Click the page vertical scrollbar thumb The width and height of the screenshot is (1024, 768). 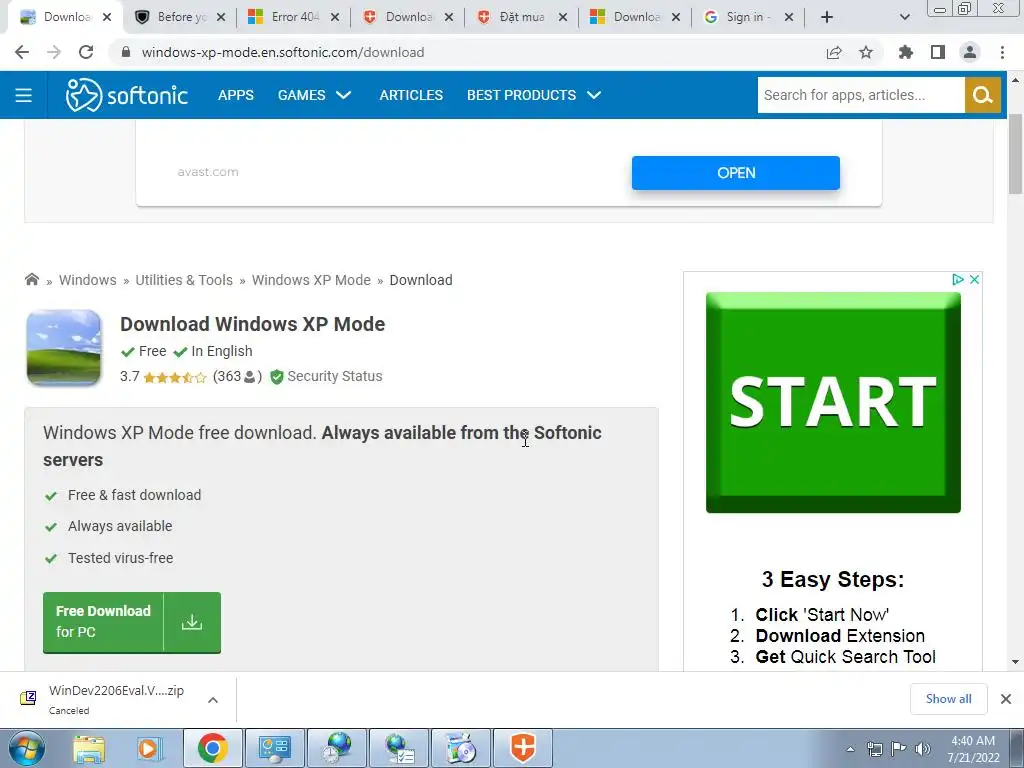tap(1015, 154)
